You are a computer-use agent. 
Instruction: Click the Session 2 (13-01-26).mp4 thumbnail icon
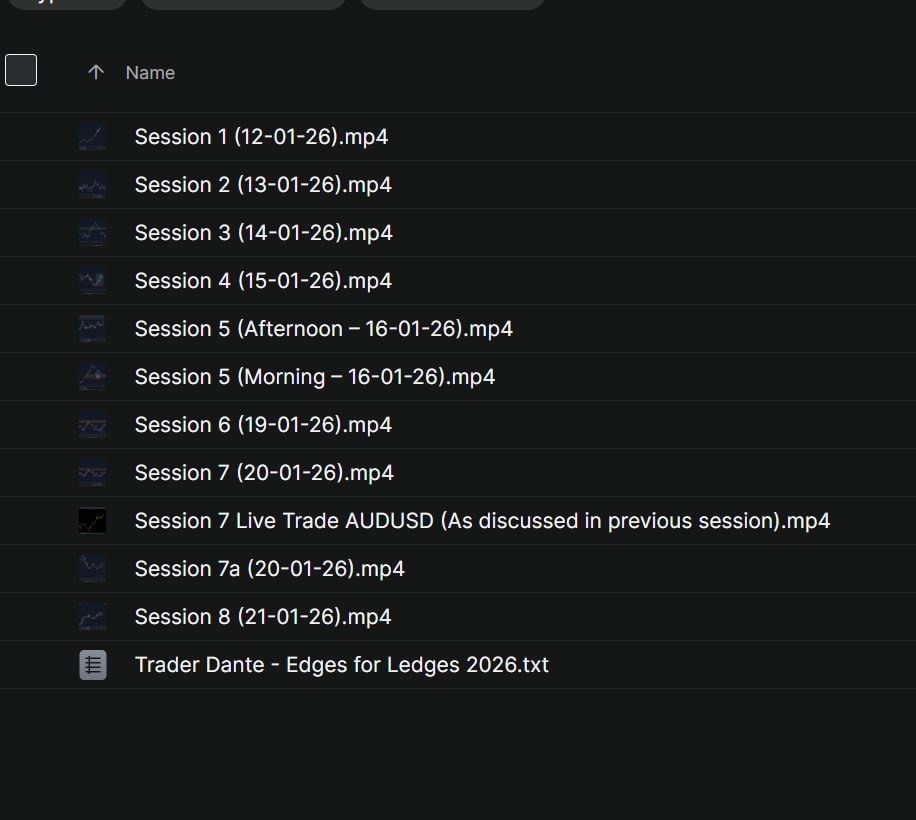click(x=92, y=185)
